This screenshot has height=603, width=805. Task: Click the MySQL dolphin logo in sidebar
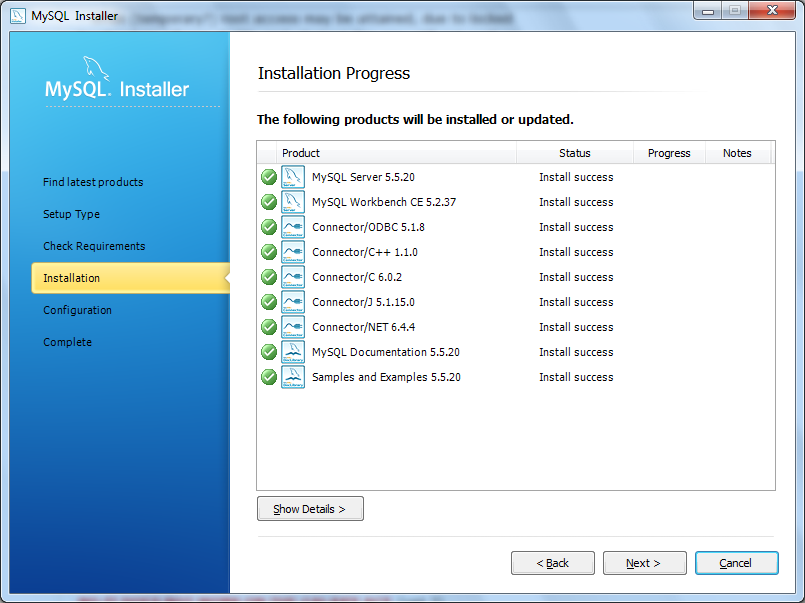(x=96, y=68)
